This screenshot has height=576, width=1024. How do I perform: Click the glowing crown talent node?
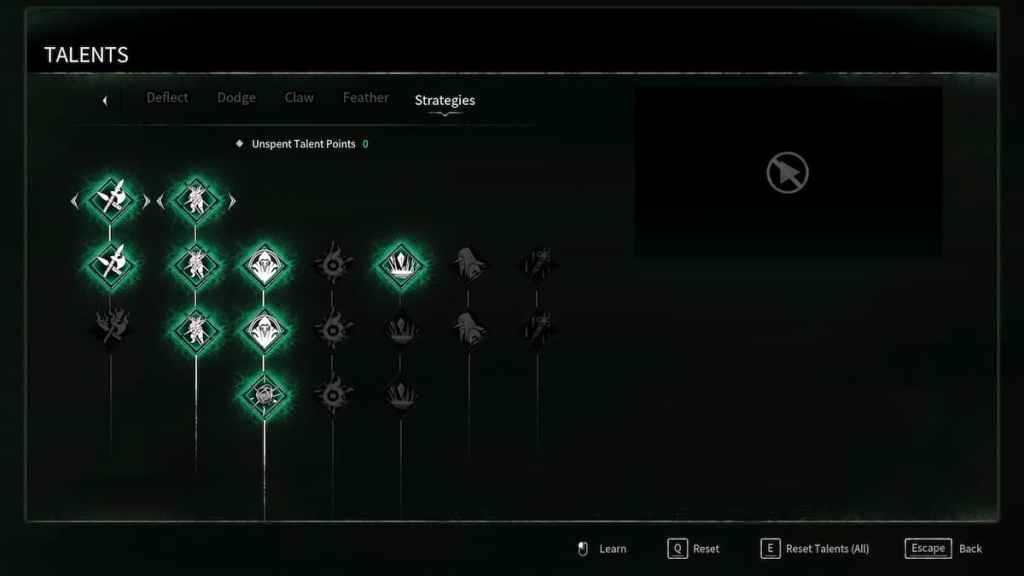[401, 265]
